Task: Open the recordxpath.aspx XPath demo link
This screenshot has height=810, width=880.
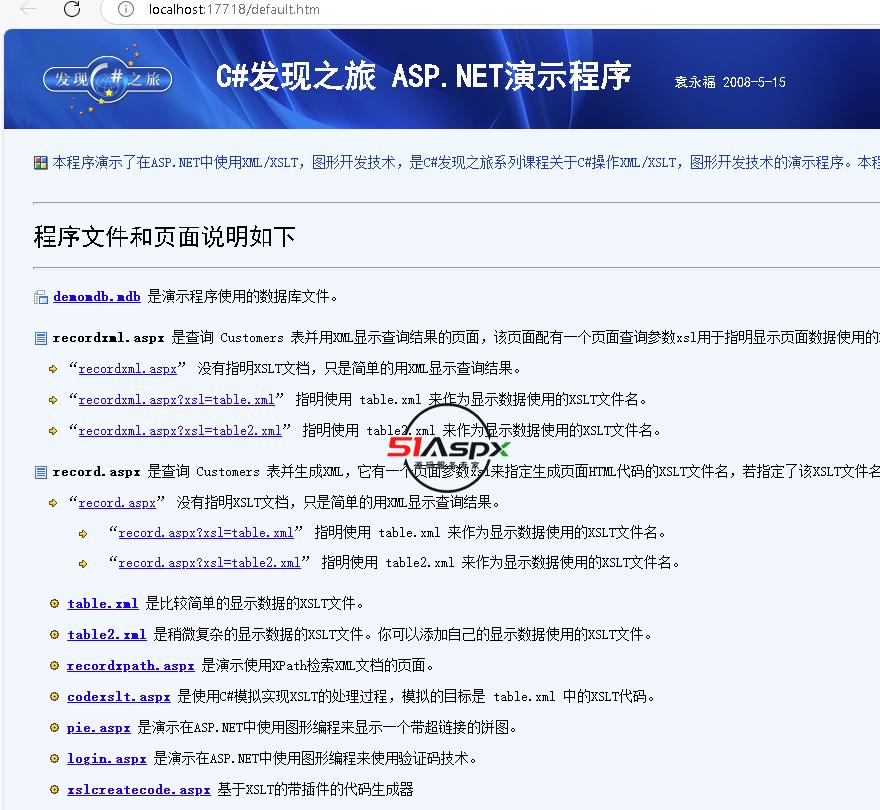Action: [131, 666]
